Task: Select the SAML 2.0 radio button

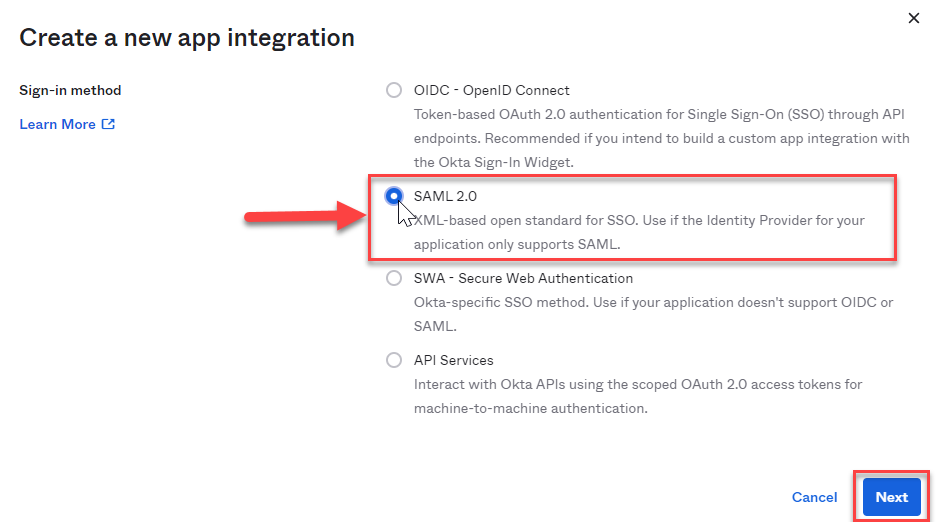Action: [x=394, y=196]
